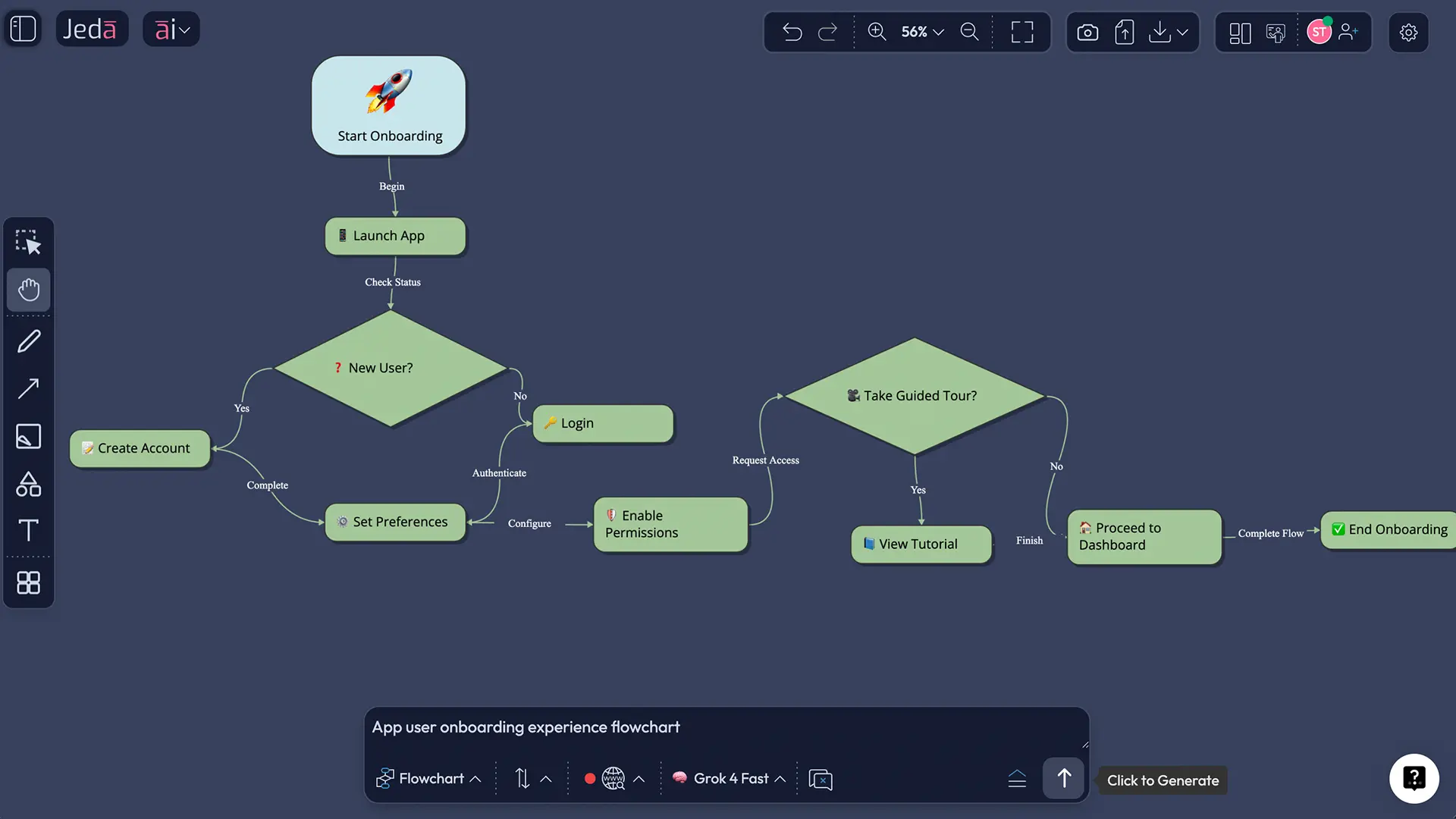
Task: Click the red status dot beside the globe
Action: pos(589,778)
